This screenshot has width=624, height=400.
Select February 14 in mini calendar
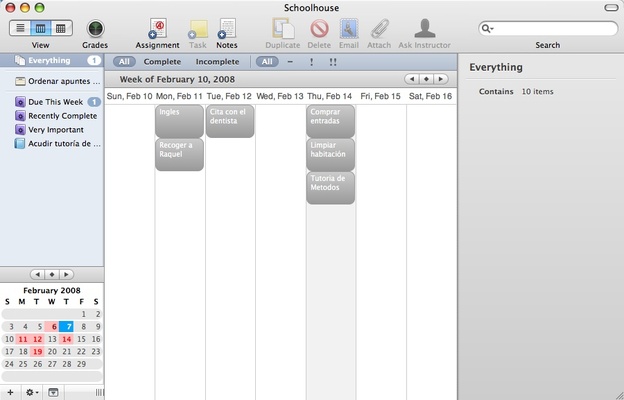pos(66,340)
